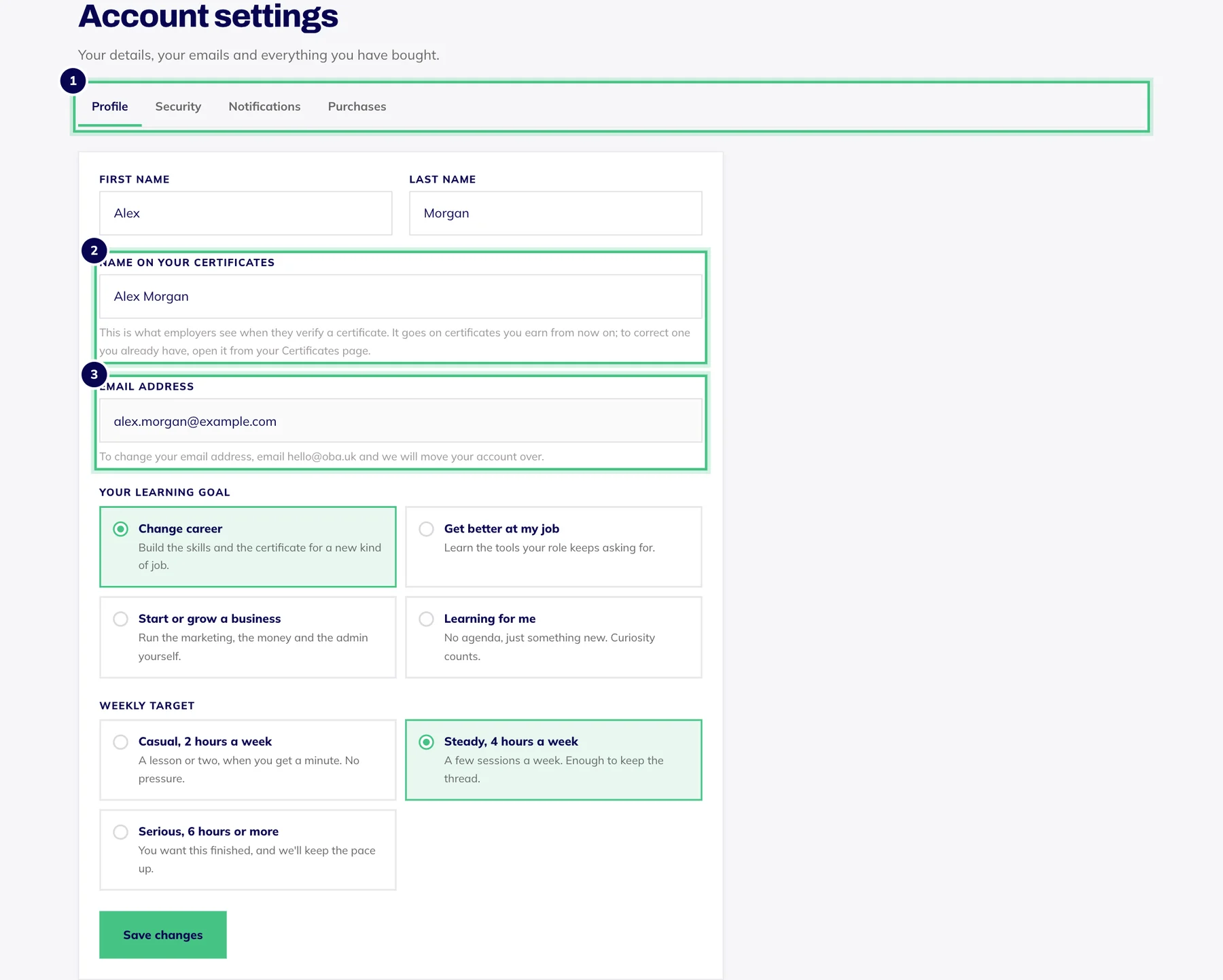Pick the Learning for me goal
This screenshot has width=1223, height=980.
point(553,637)
